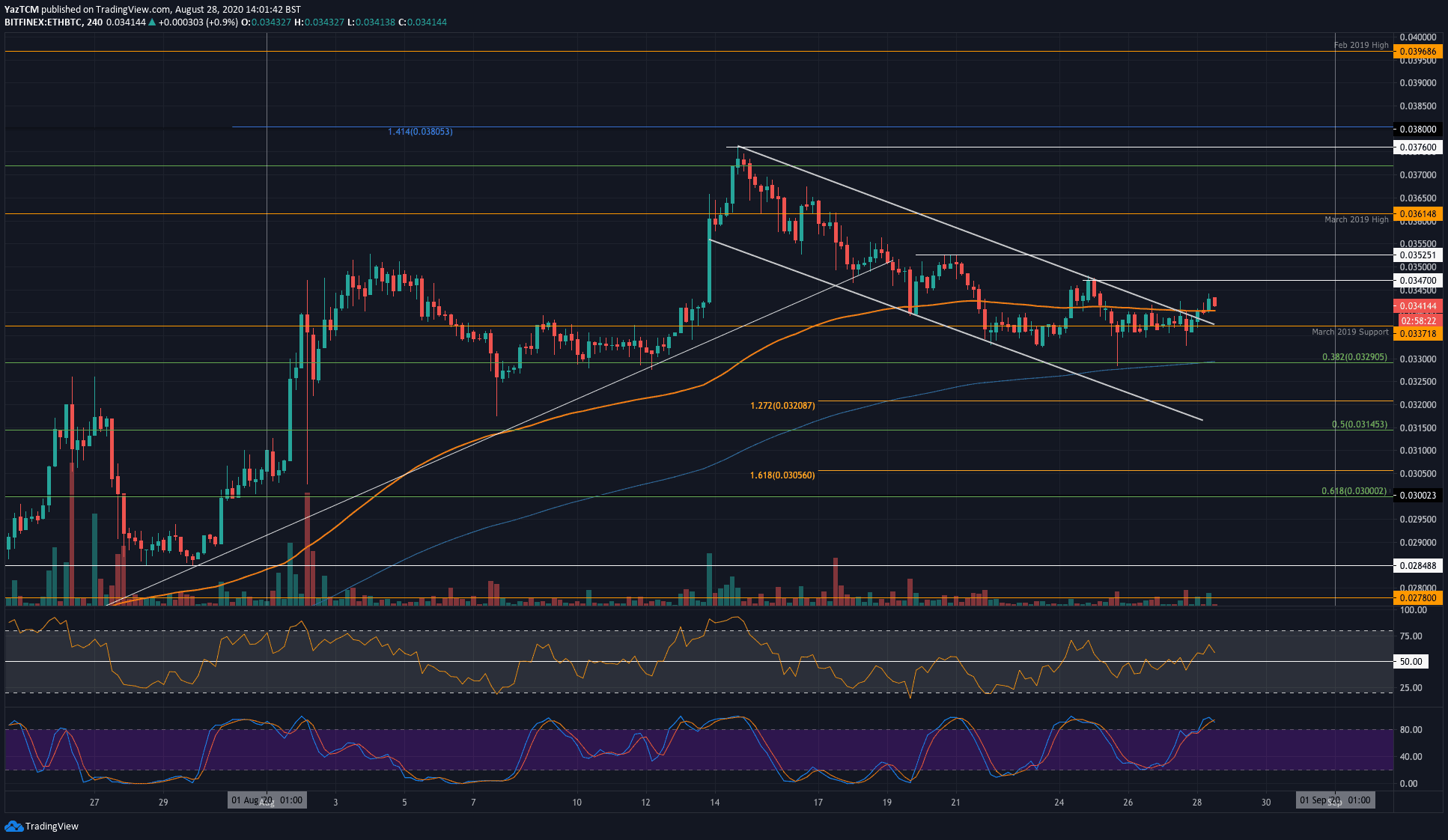
Task: Open the 01 Aug '20 date marker
Action: [267, 800]
